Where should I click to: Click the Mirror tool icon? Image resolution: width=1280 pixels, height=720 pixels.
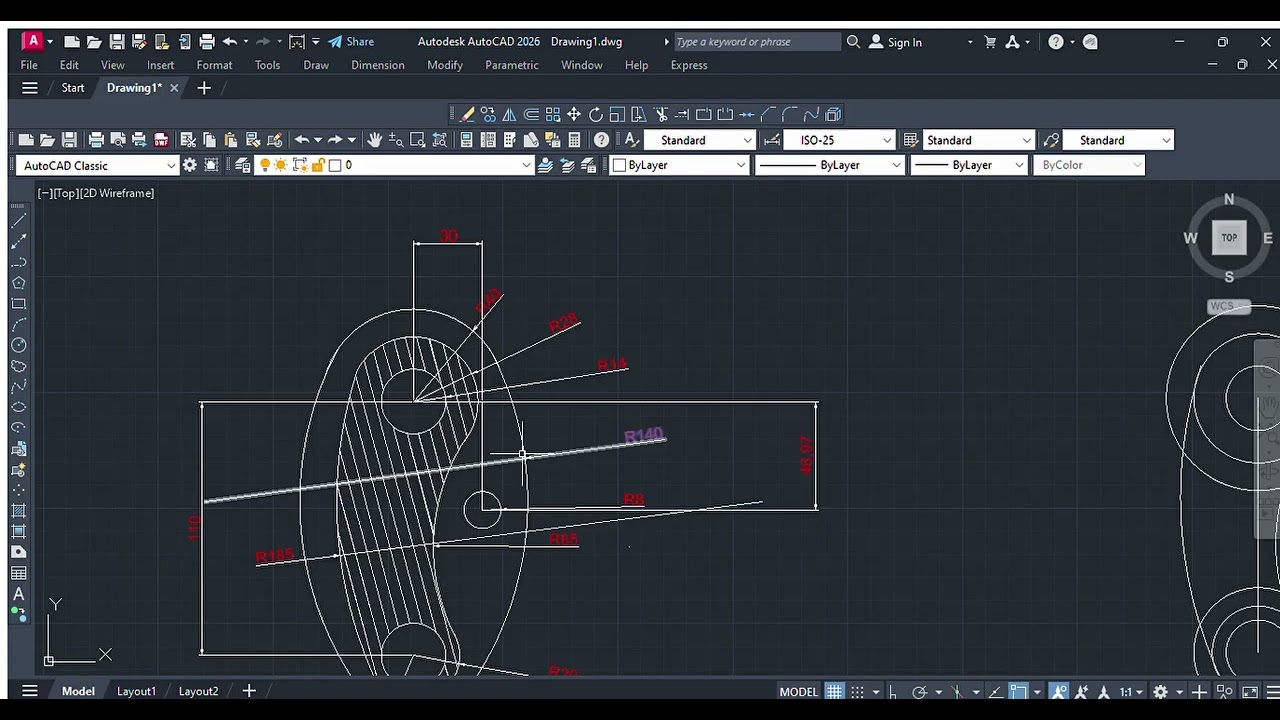[x=509, y=115]
